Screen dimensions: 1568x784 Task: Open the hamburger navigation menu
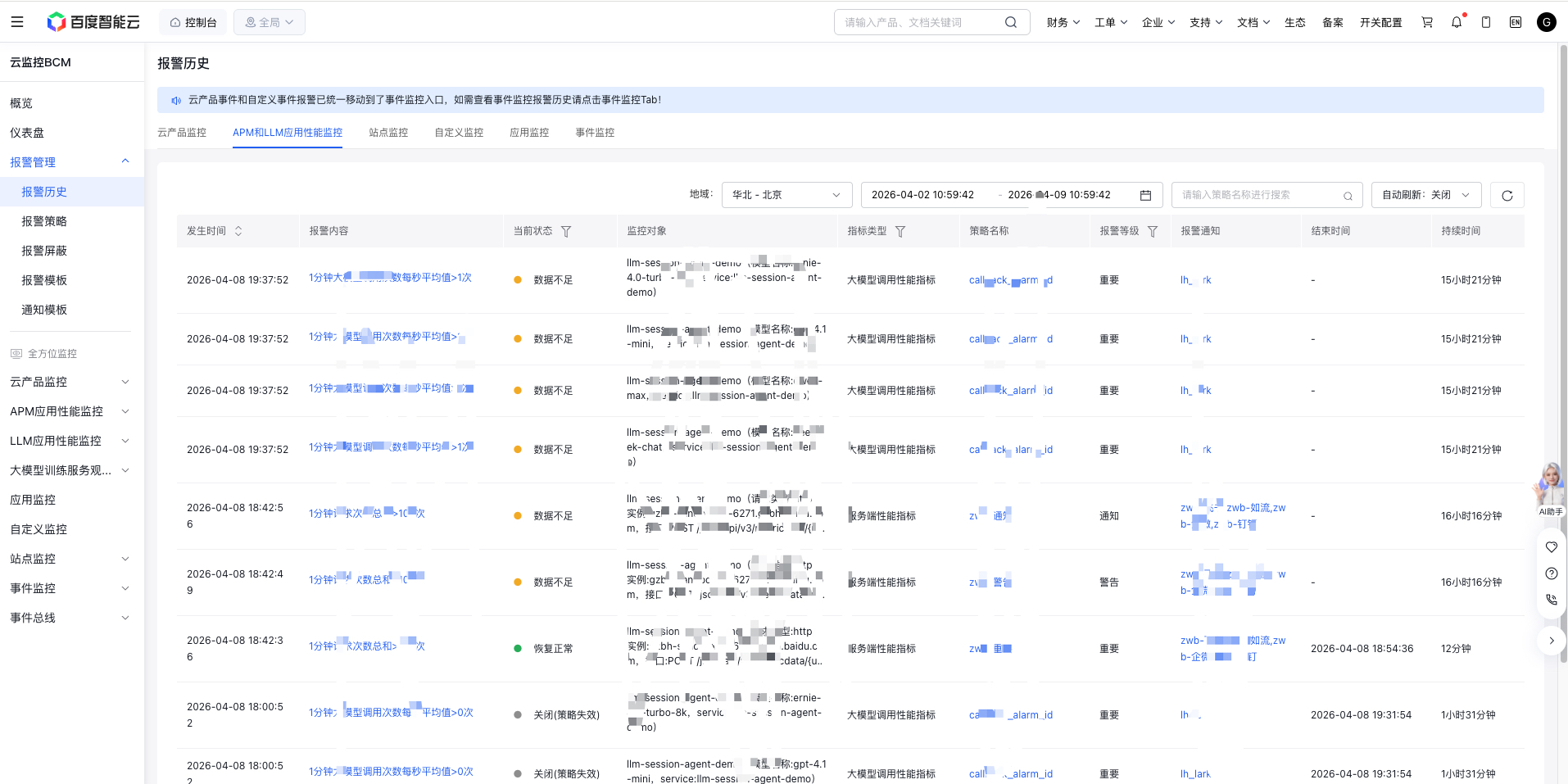[17, 22]
